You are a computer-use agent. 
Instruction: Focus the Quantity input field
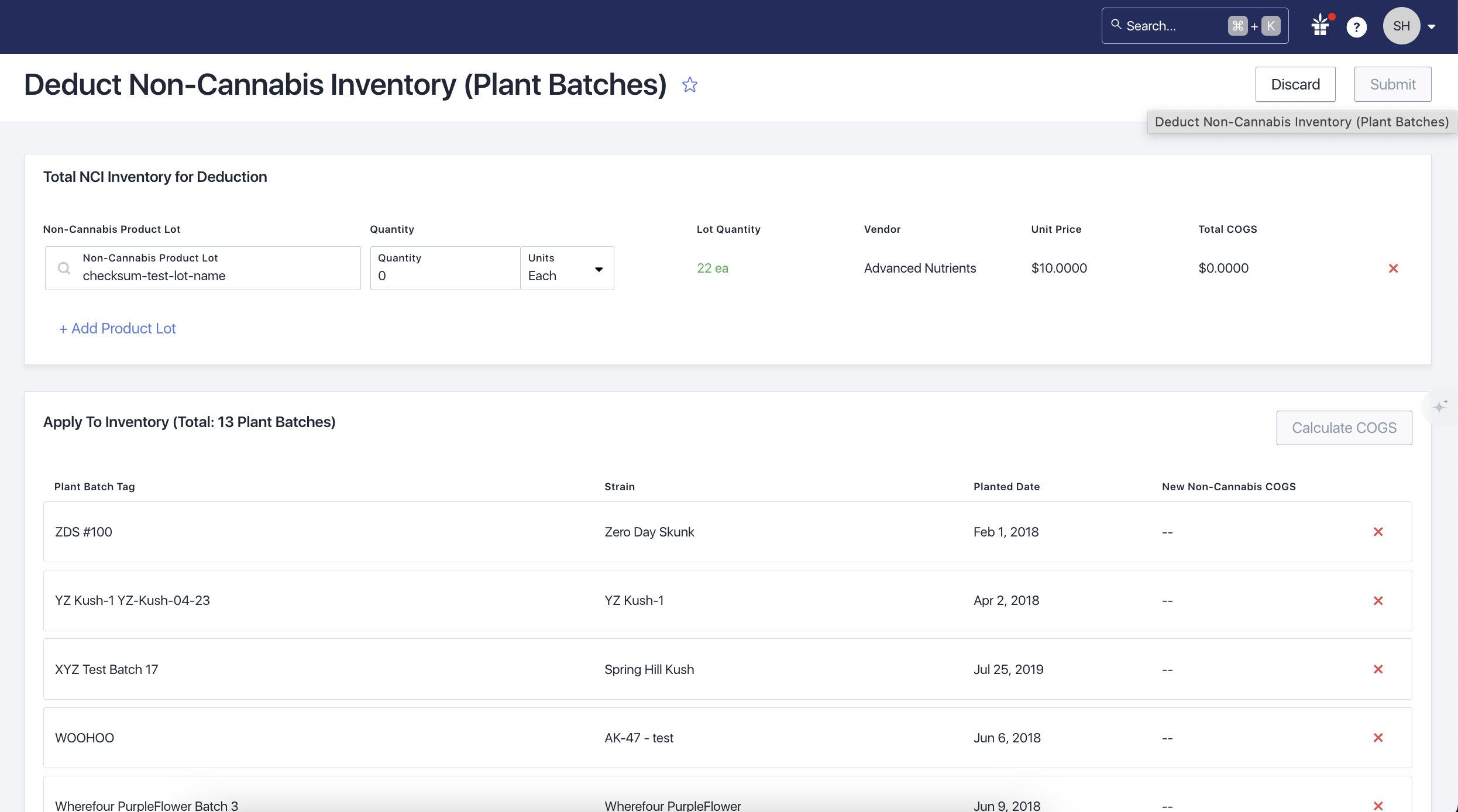click(x=445, y=275)
